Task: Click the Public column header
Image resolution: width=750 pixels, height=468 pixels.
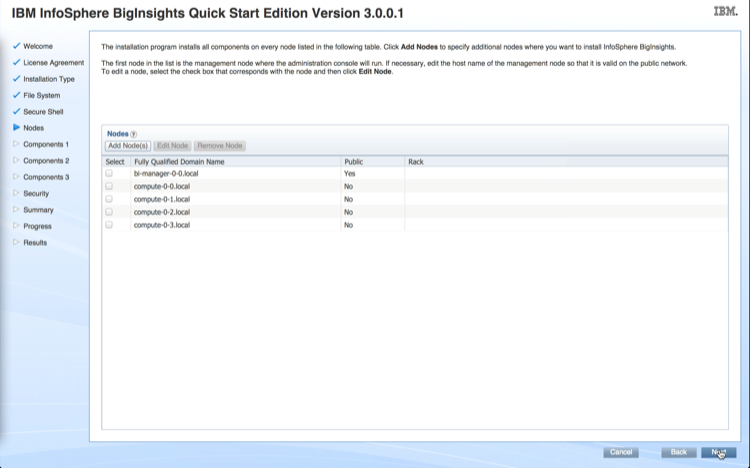Action: click(353, 162)
